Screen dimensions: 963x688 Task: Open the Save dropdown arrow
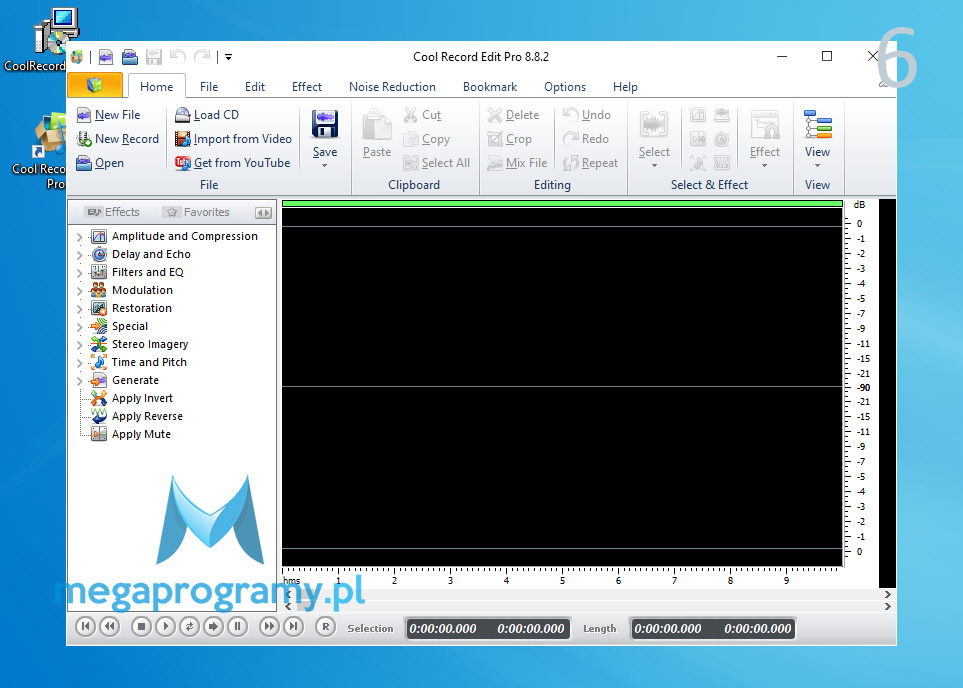(325, 165)
